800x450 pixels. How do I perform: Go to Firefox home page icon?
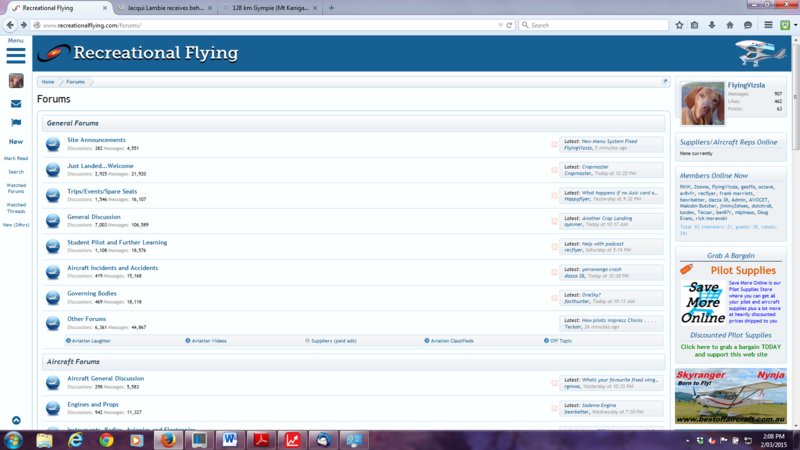click(730, 25)
